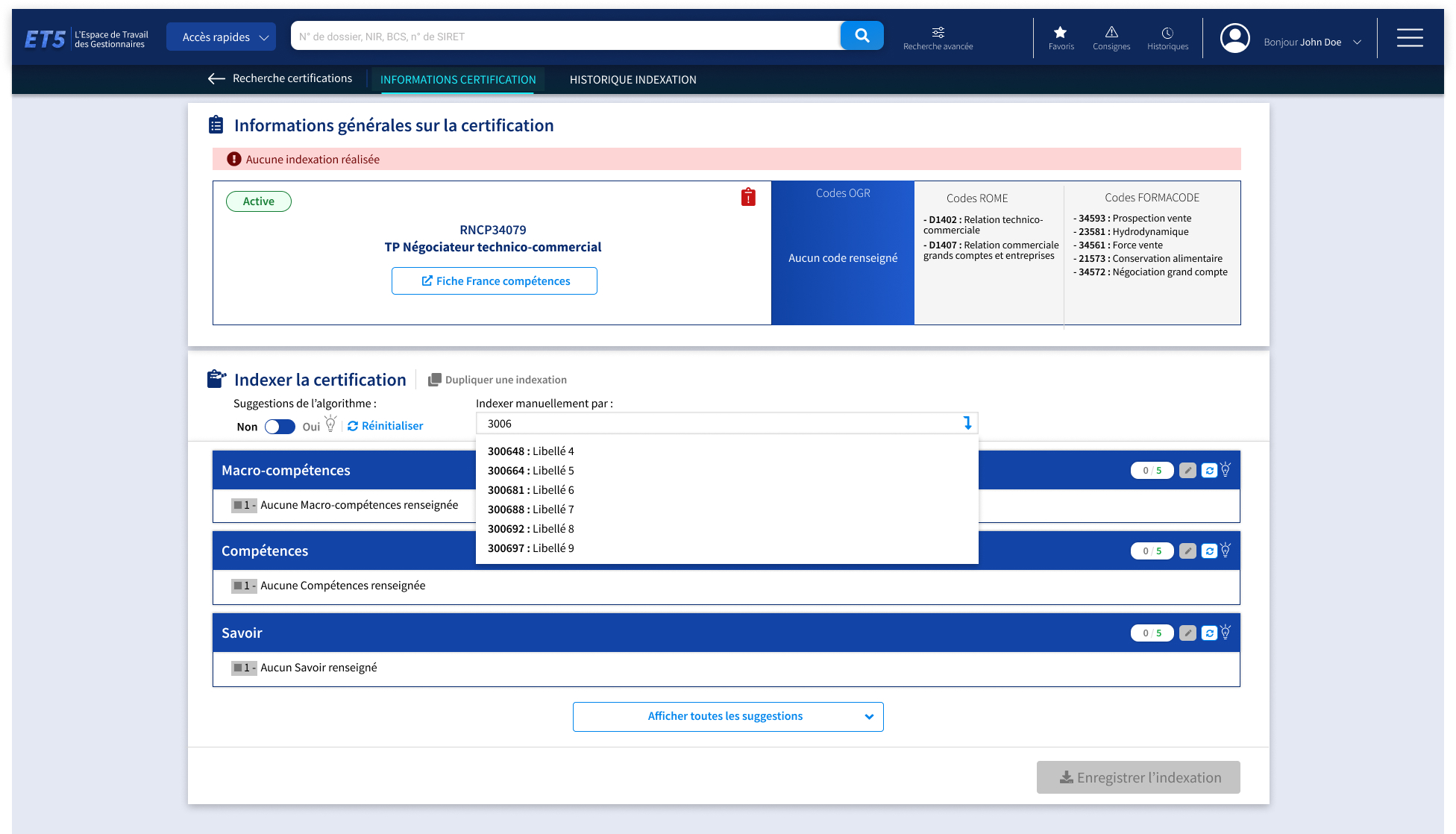Click pencil edit icon in Macro-compétences header
The height and width of the screenshot is (834, 1456).
pyautogui.click(x=1188, y=471)
